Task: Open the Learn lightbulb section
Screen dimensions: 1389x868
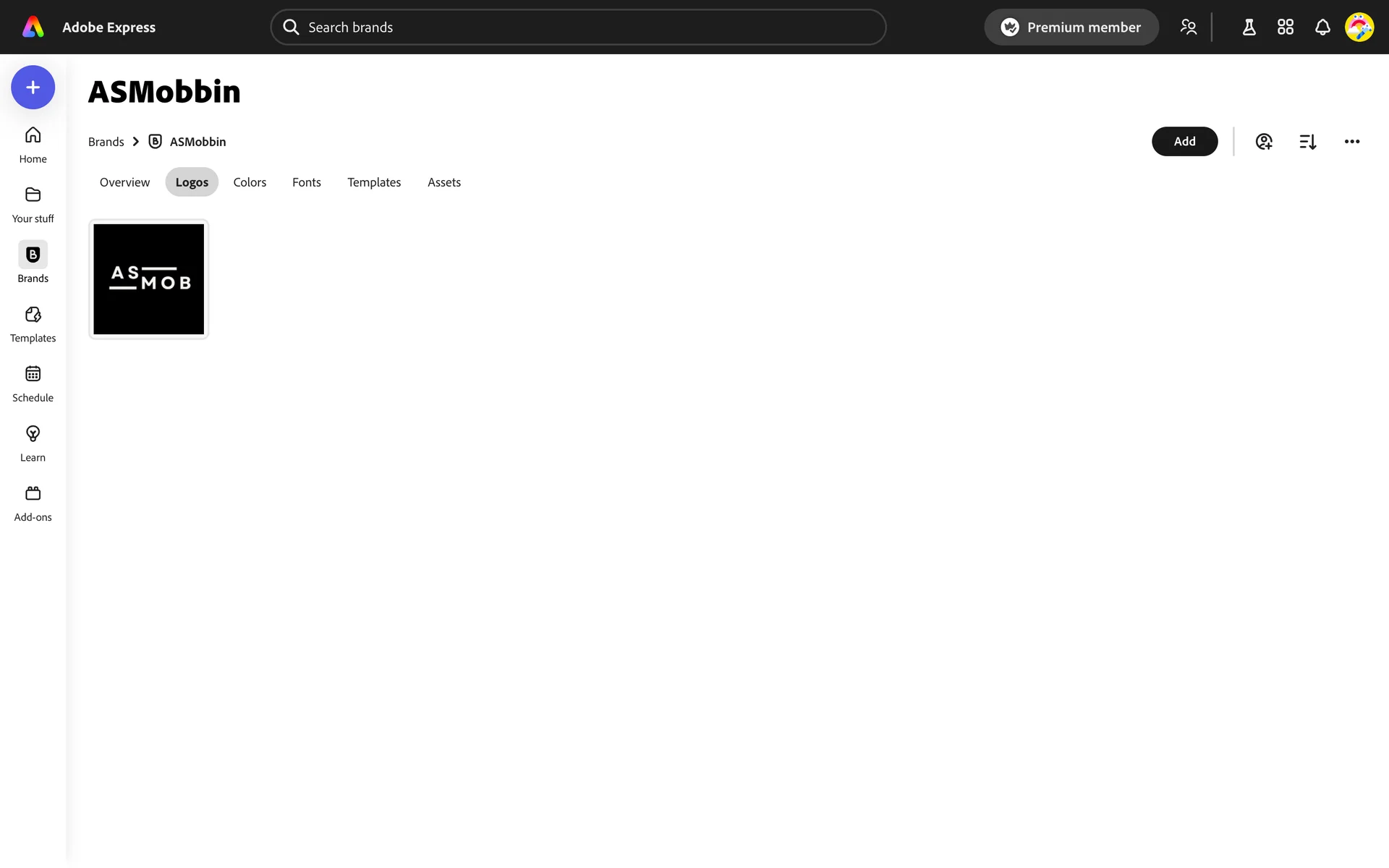Action: [x=33, y=443]
